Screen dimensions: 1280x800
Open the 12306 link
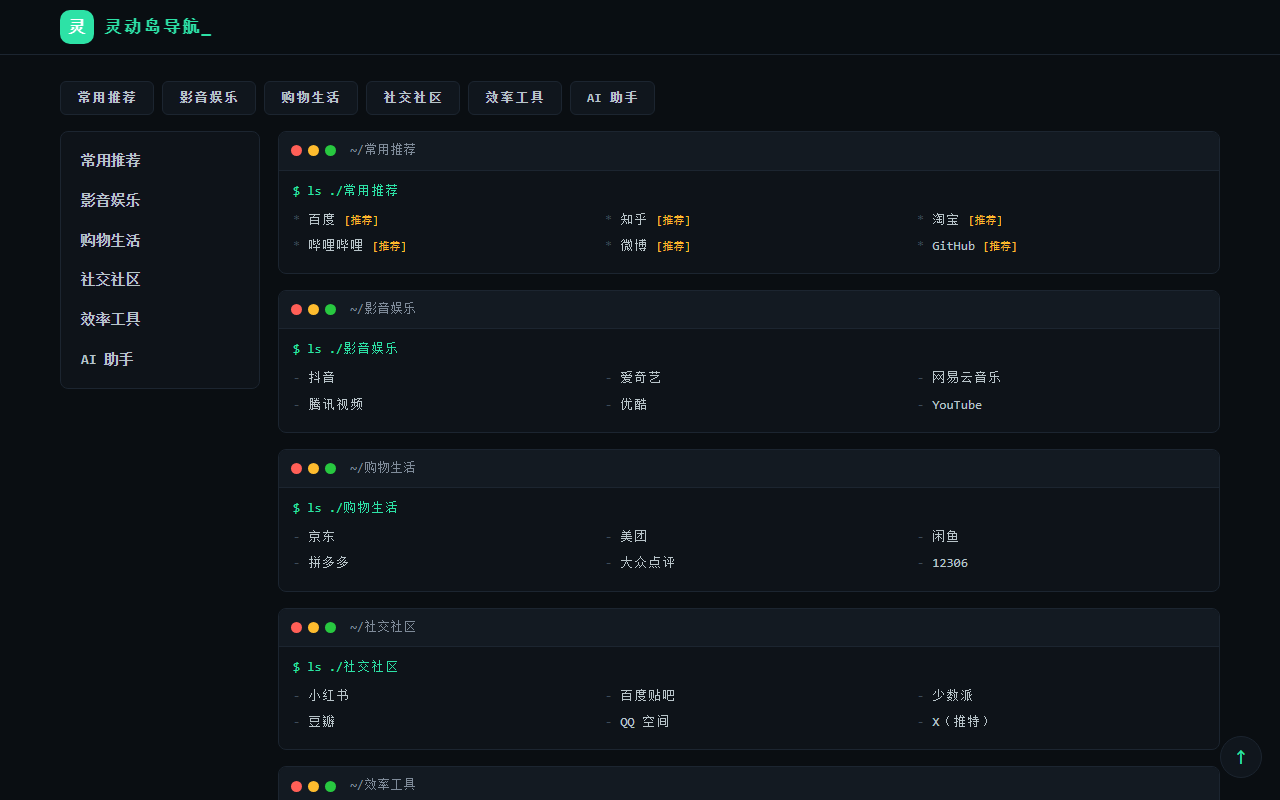[x=950, y=563]
